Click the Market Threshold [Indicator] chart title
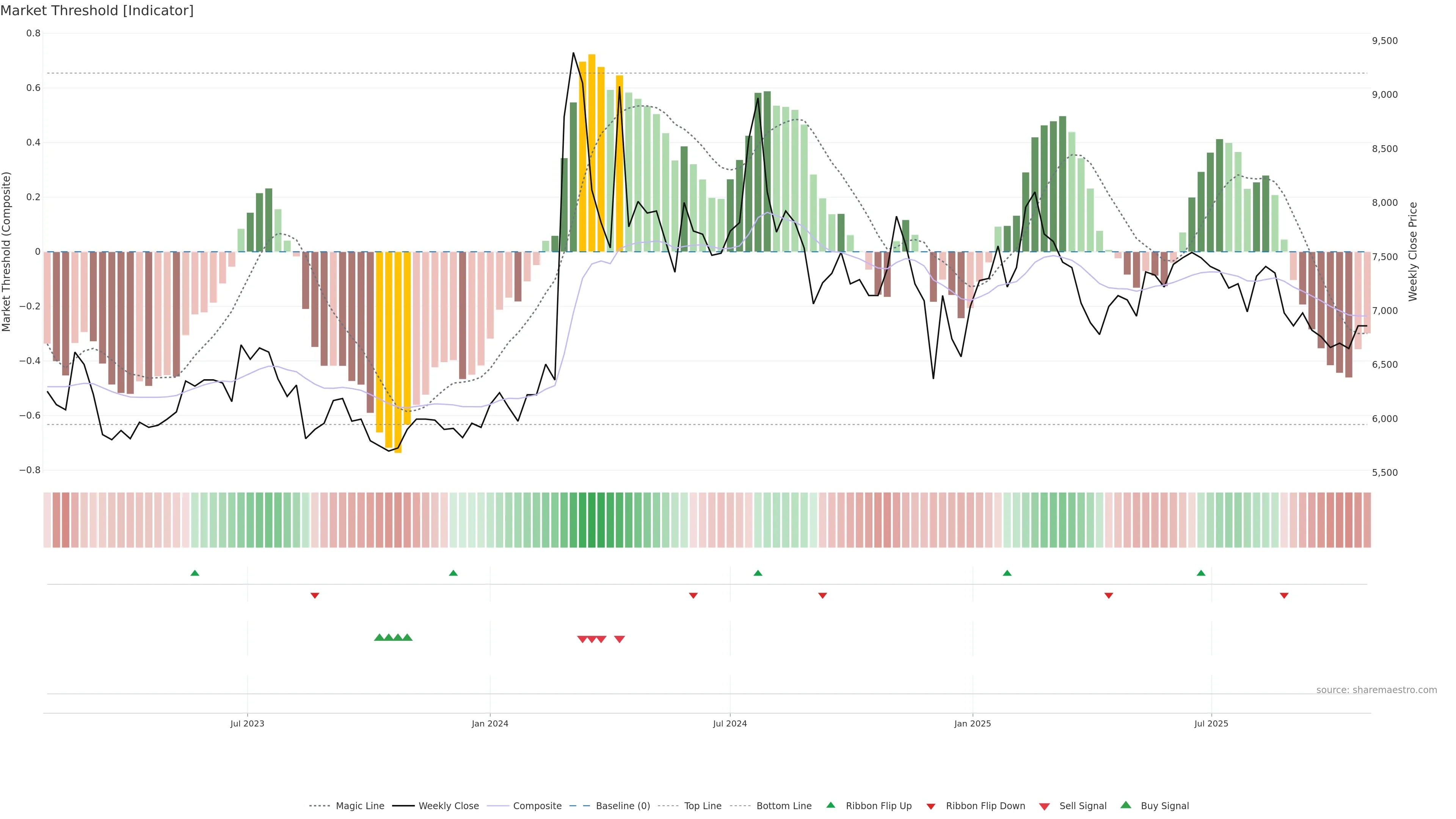The width and height of the screenshot is (1456, 819). coord(97,11)
